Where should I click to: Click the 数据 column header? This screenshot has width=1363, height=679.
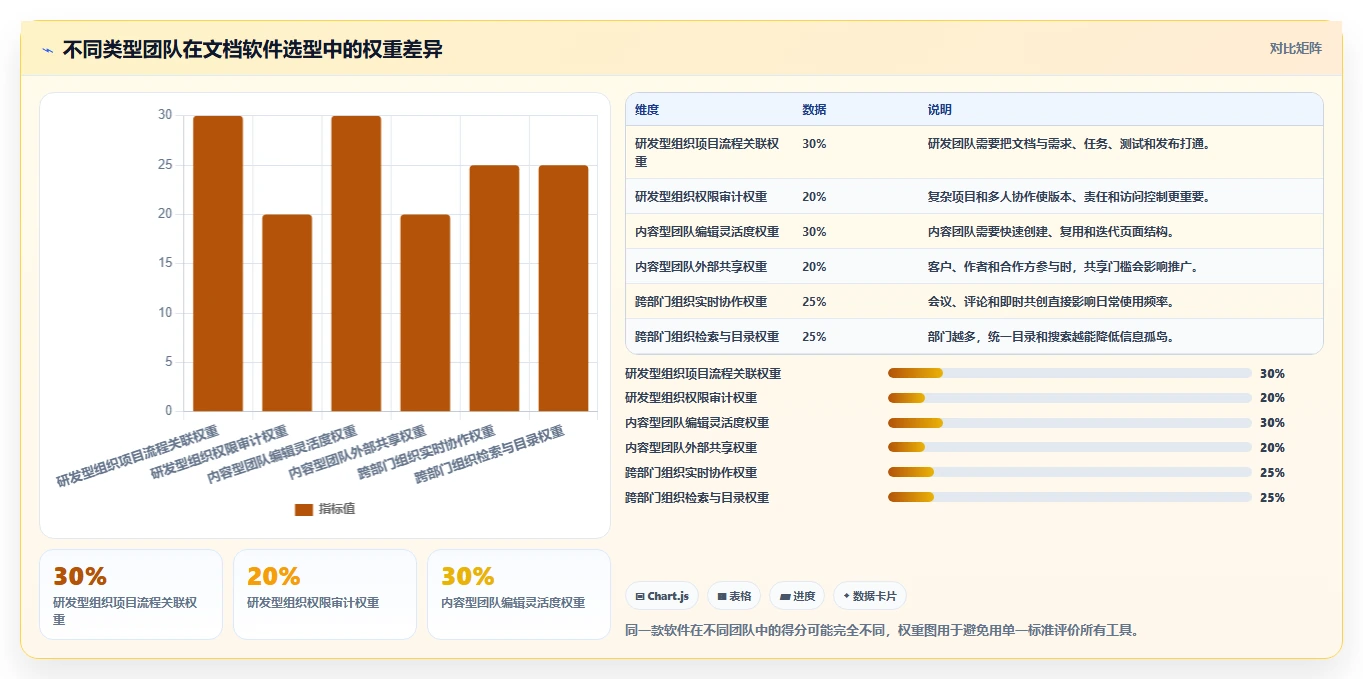pyautogui.click(x=814, y=110)
